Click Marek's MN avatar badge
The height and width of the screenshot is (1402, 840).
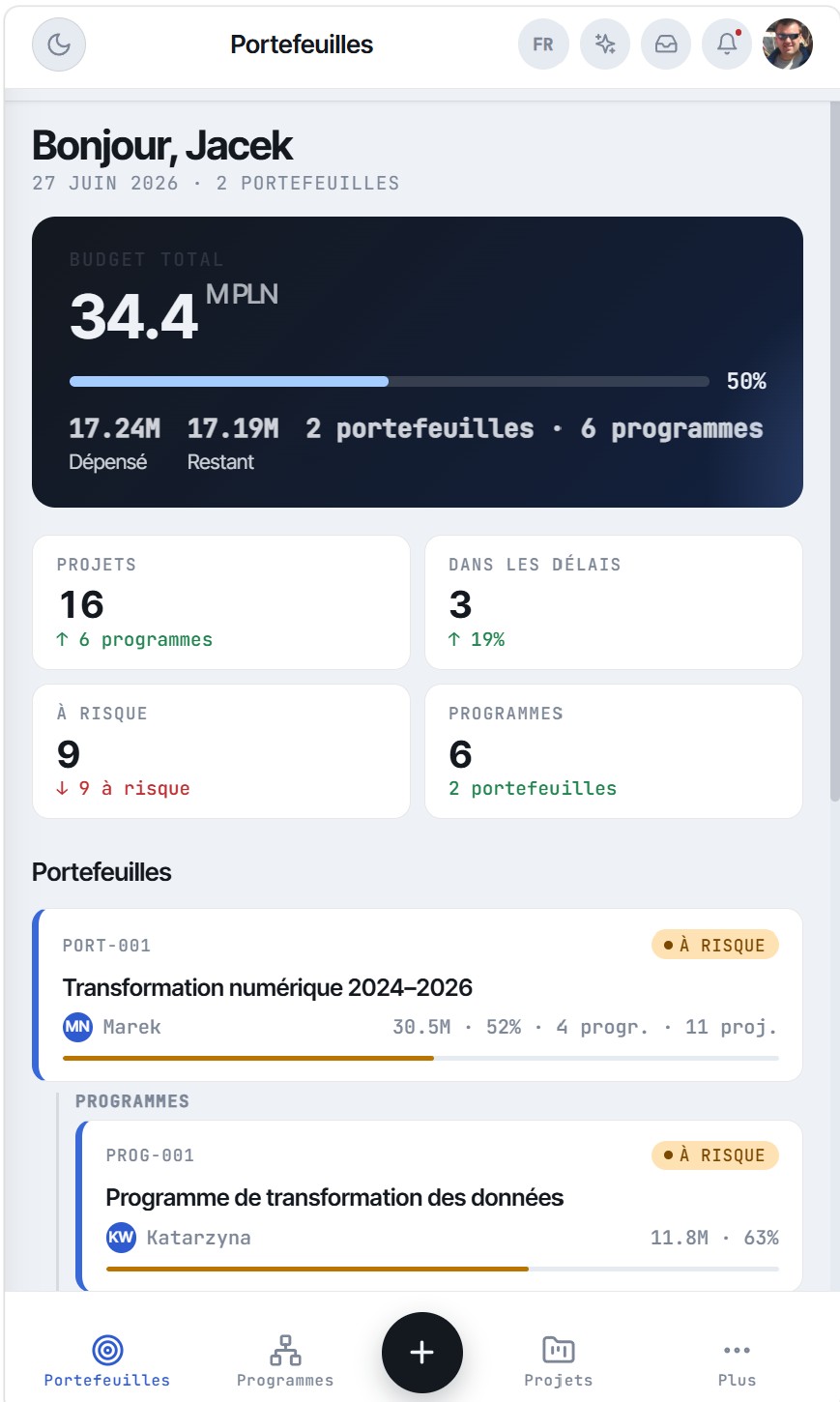pos(77,1027)
